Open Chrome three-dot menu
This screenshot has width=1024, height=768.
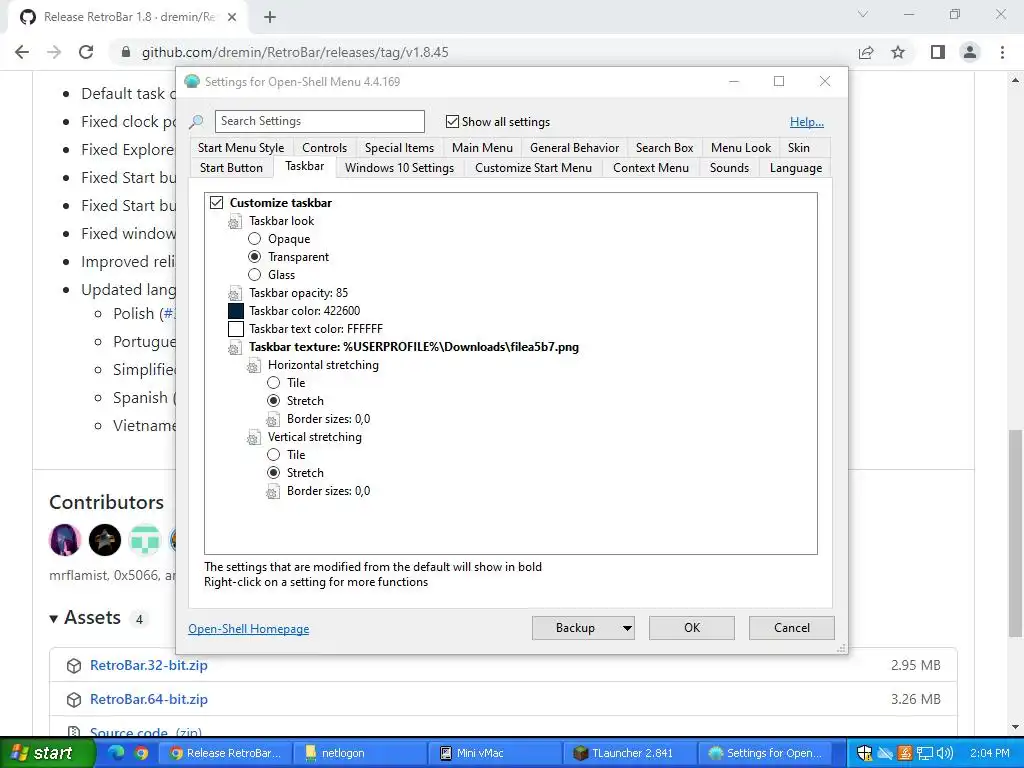pyautogui.click(x=1002, y=52)
